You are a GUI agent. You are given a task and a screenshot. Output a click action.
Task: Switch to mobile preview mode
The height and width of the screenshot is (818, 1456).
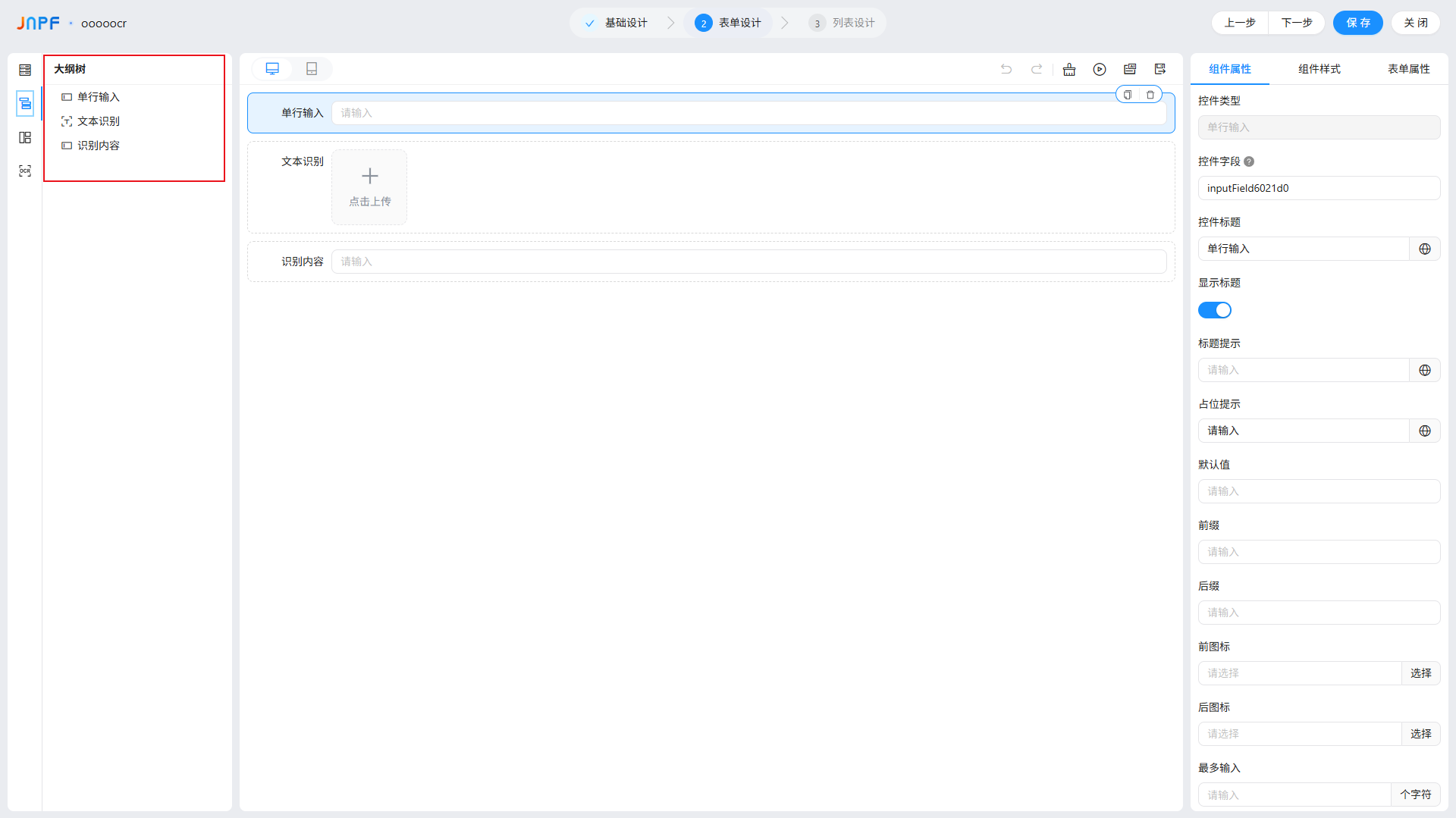(x=312, y=69)
